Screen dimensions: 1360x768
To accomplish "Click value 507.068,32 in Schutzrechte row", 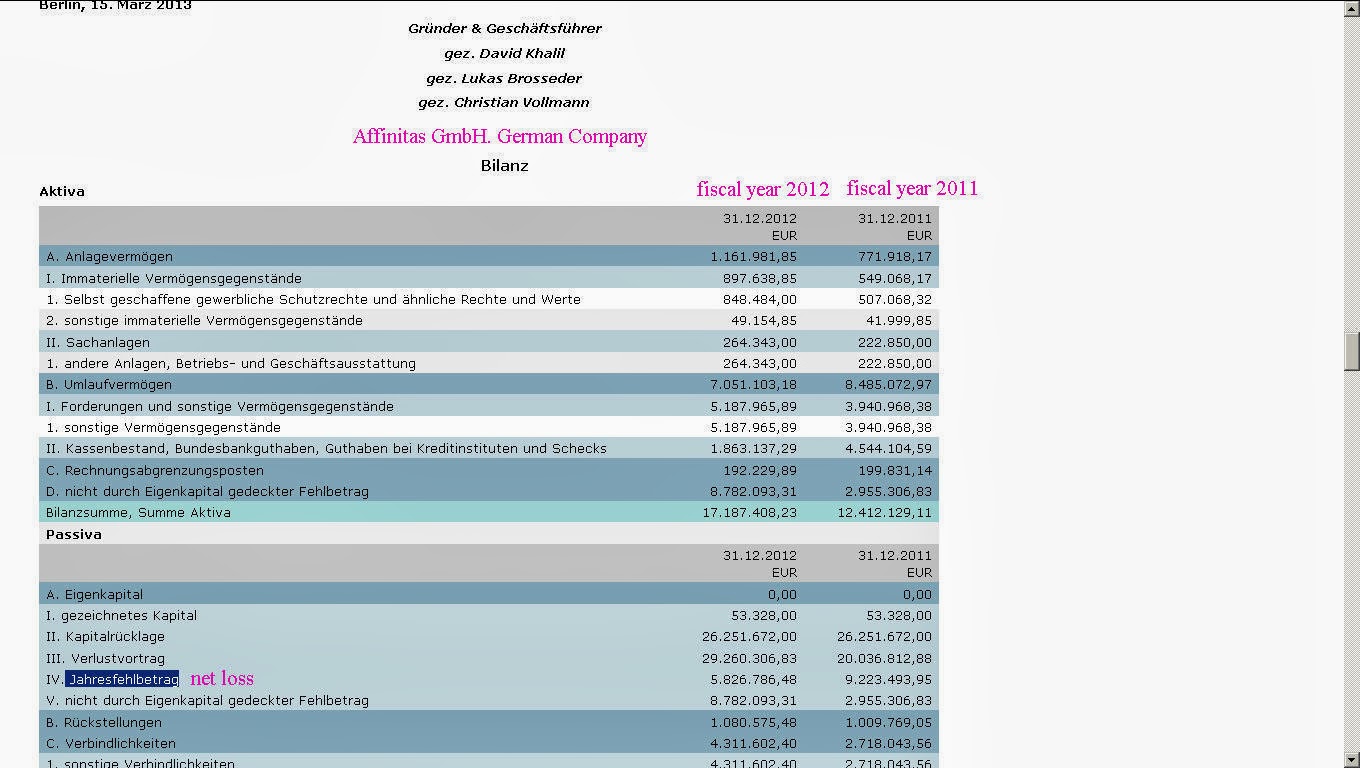I will coord(895,299).
